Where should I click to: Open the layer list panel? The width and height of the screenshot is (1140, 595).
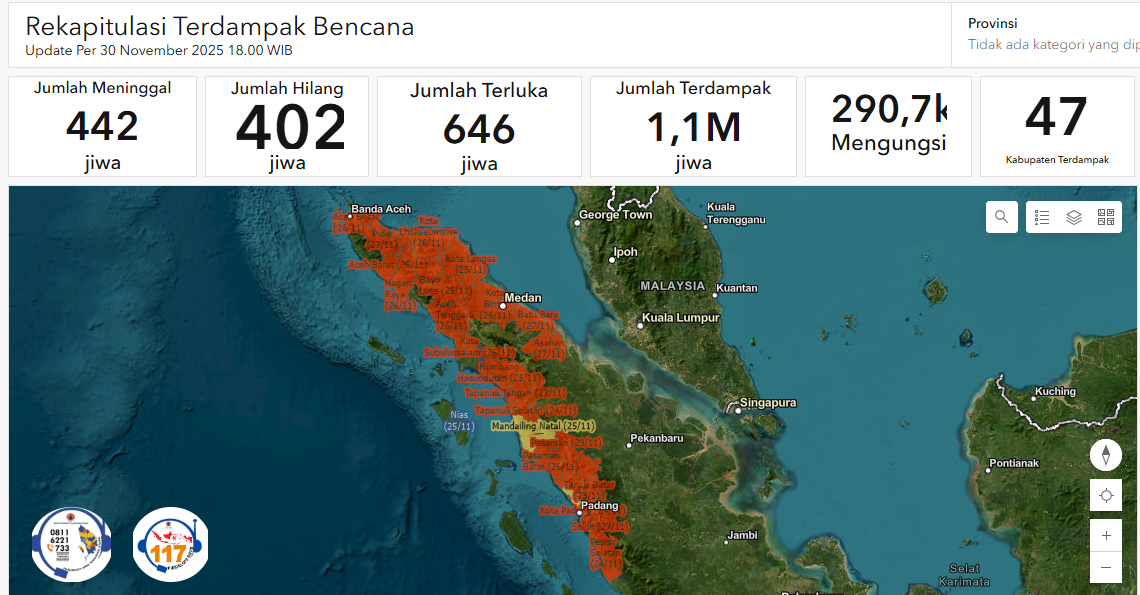(x=1073, y=216)
